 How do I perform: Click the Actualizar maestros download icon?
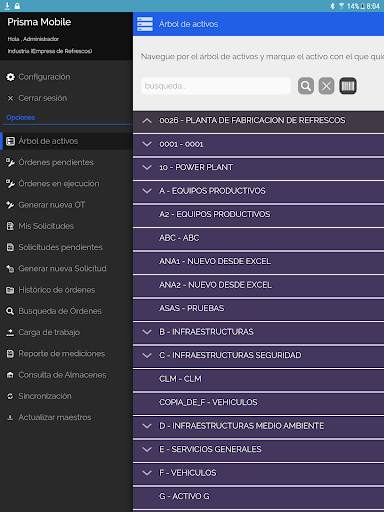(x=10, y=417)
